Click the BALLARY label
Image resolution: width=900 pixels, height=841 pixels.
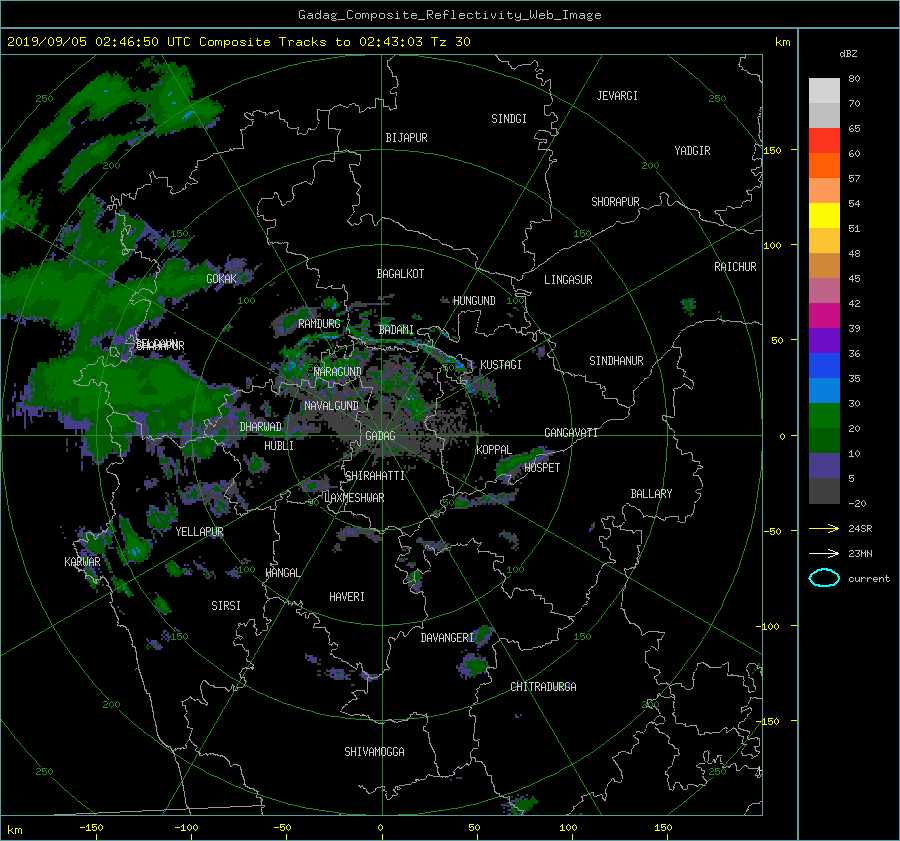pos(651,494)
